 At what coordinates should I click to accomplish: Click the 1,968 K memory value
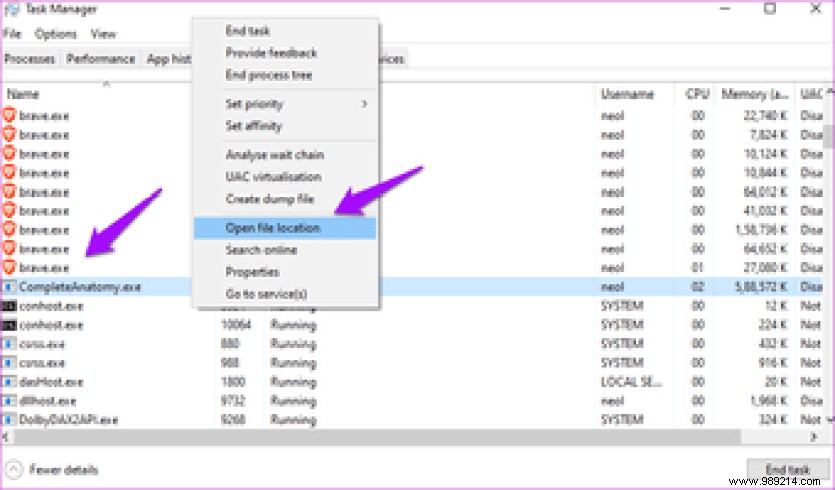[769, 401]
